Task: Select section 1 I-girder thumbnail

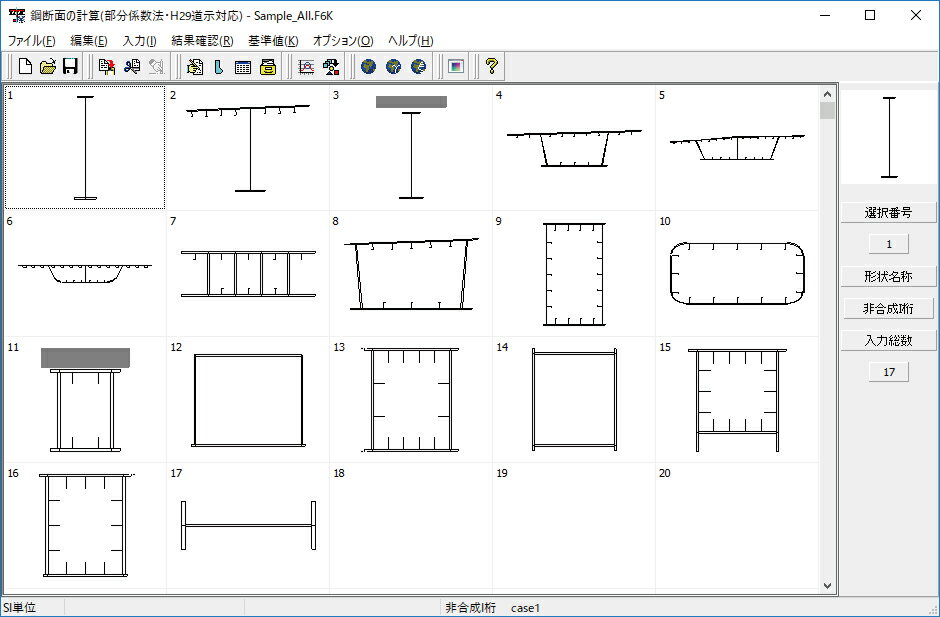Action: pos(85,148)
